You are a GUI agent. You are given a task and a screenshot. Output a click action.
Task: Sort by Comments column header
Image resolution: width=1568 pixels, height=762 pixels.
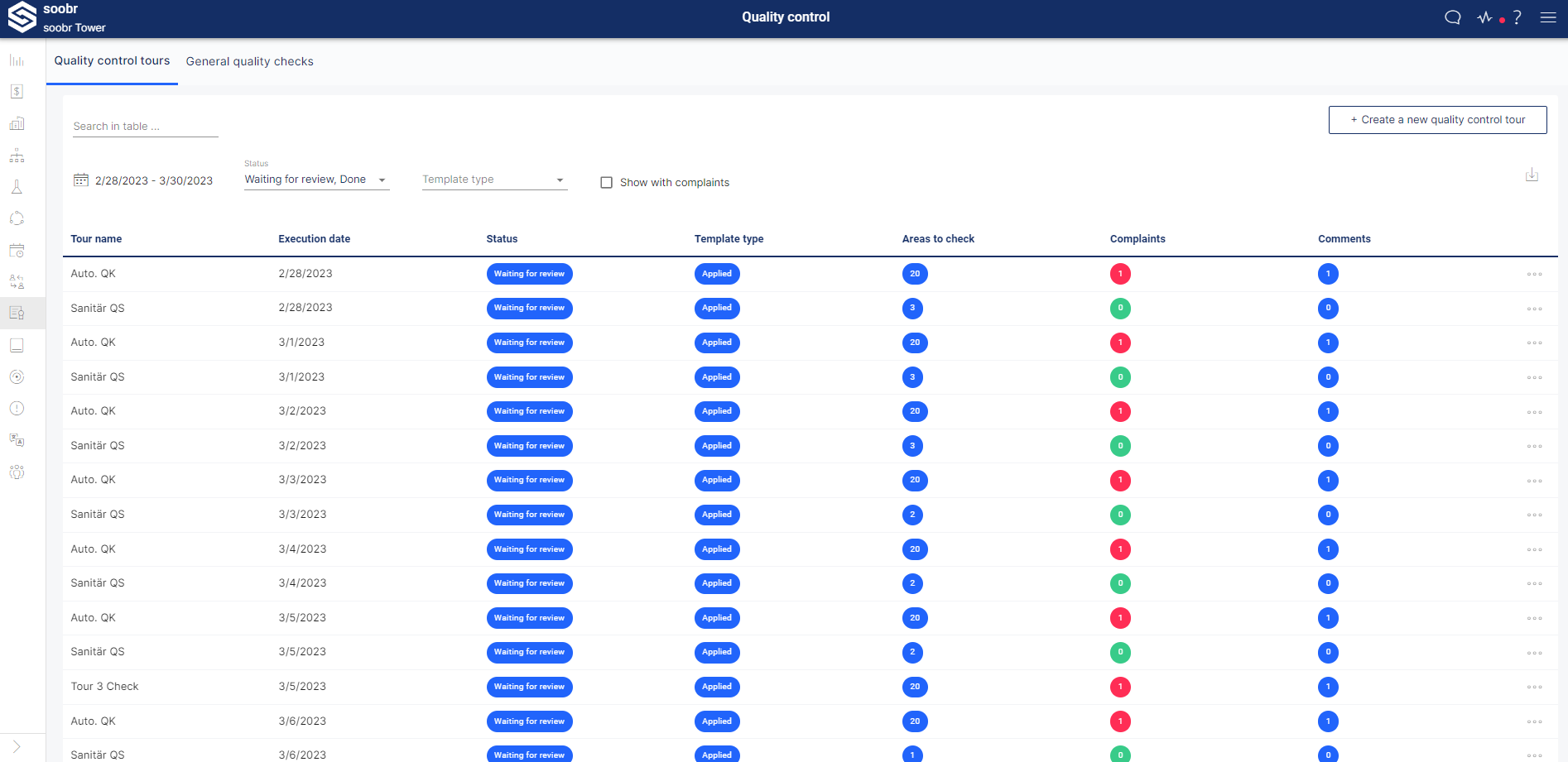(x=1344, y=239)
